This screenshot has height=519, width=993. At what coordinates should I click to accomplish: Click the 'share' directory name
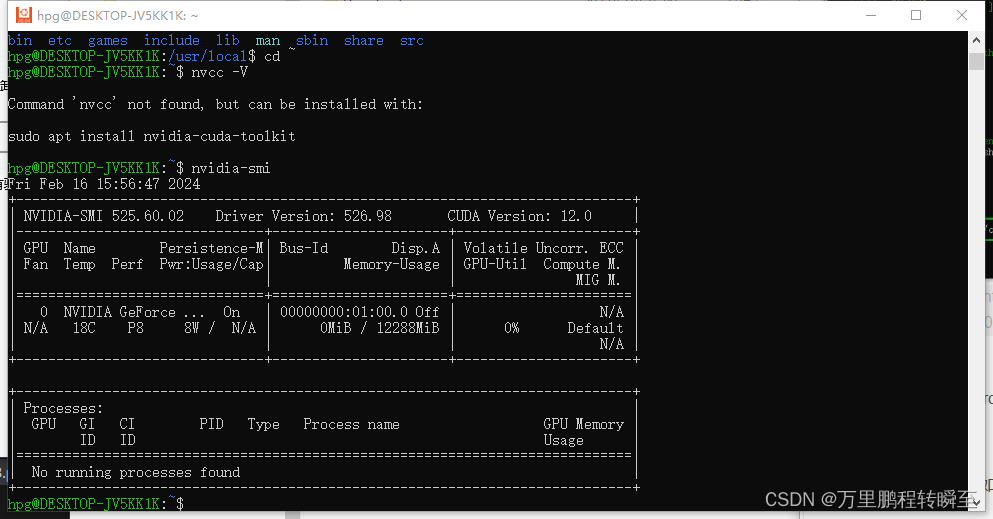tap(364, 41)
